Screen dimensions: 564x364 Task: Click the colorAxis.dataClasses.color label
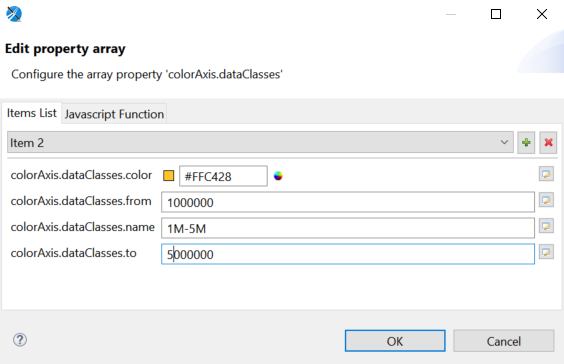[81, 175]
